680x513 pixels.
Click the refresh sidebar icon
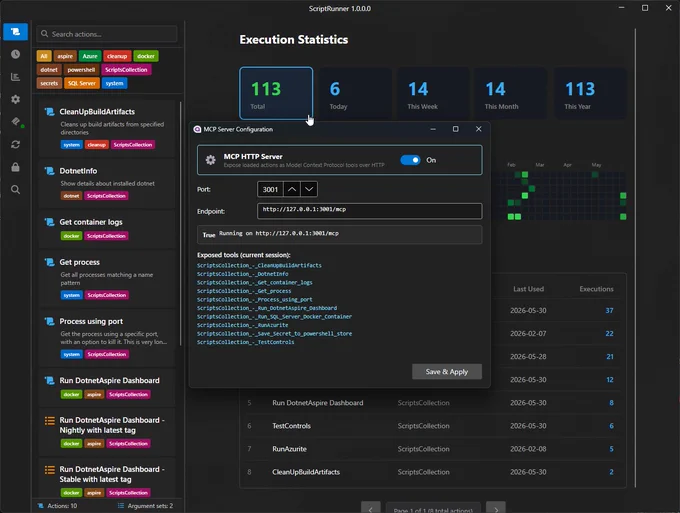[16, 144]
